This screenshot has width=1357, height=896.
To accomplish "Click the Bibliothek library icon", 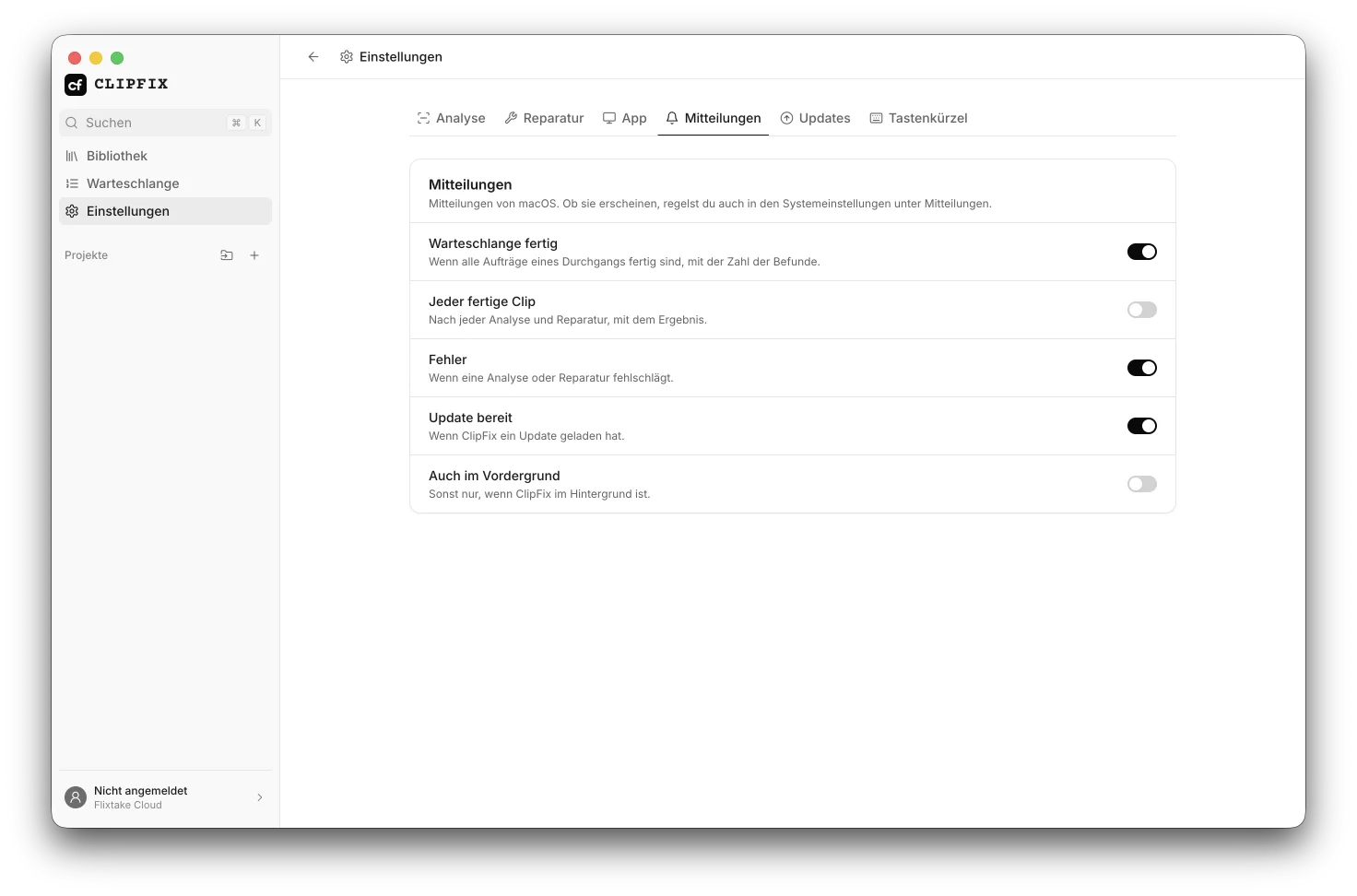I will 72,156.
